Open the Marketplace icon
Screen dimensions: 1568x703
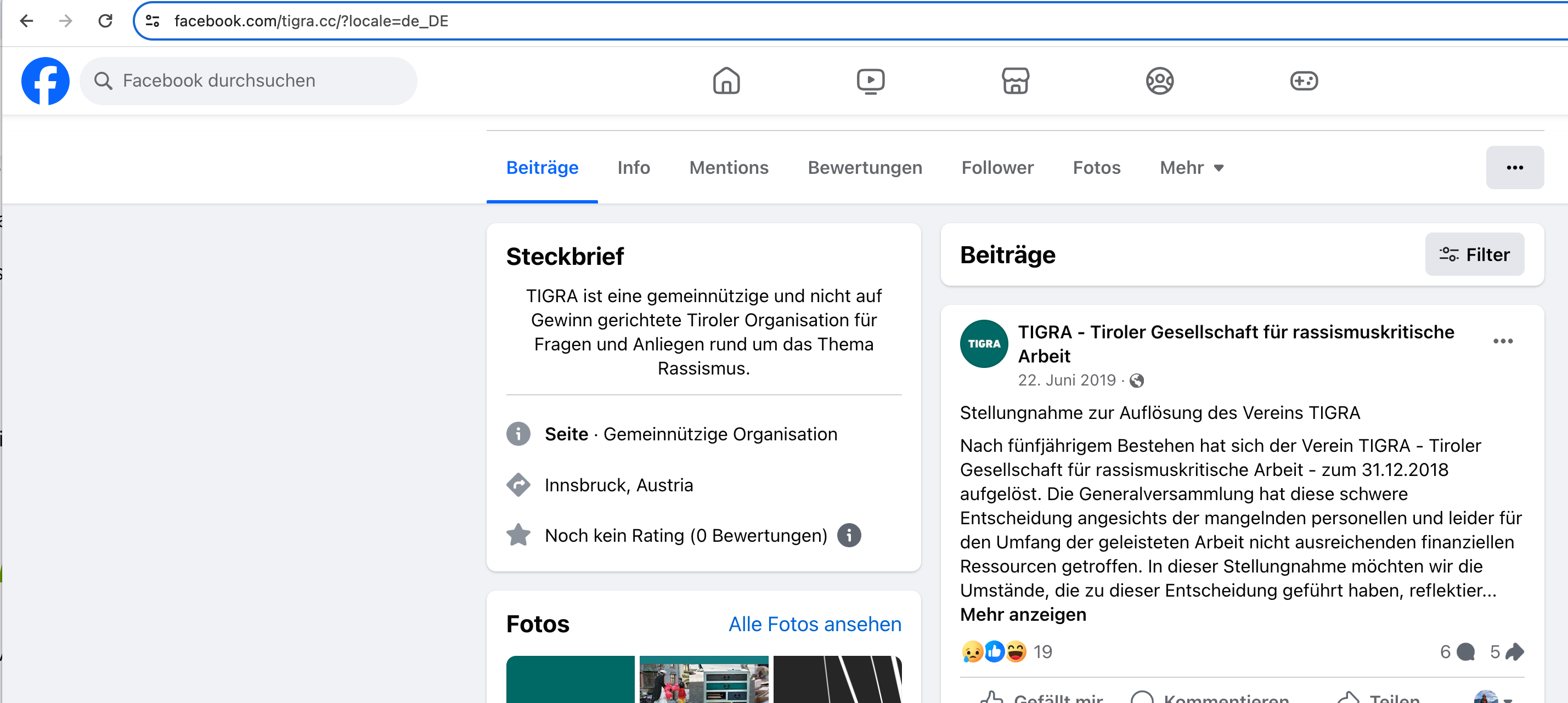[1016, 81]
